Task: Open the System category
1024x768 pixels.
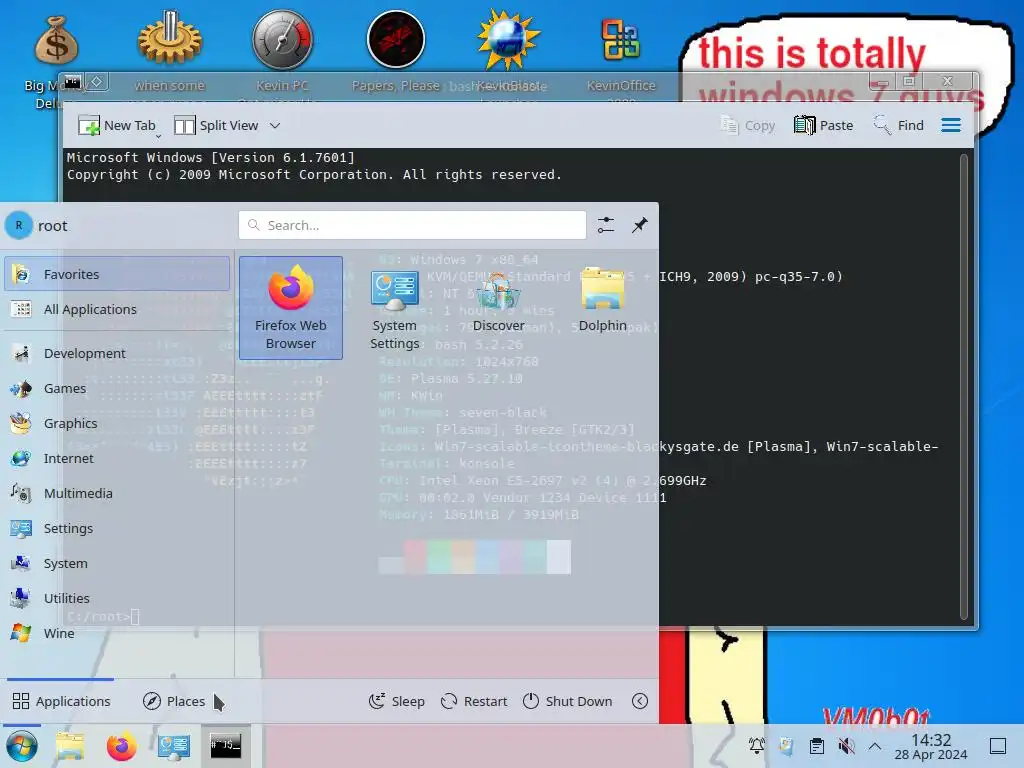Action: (x=117, y=563)
